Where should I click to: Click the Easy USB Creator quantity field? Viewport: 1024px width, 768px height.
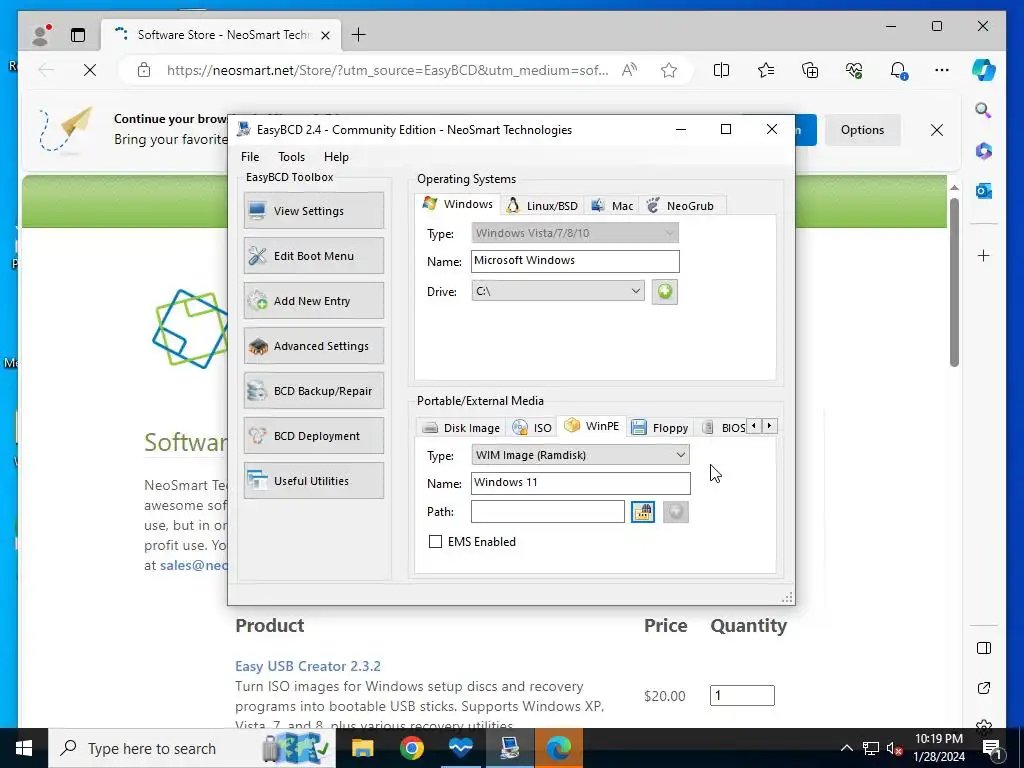point(742,696)
